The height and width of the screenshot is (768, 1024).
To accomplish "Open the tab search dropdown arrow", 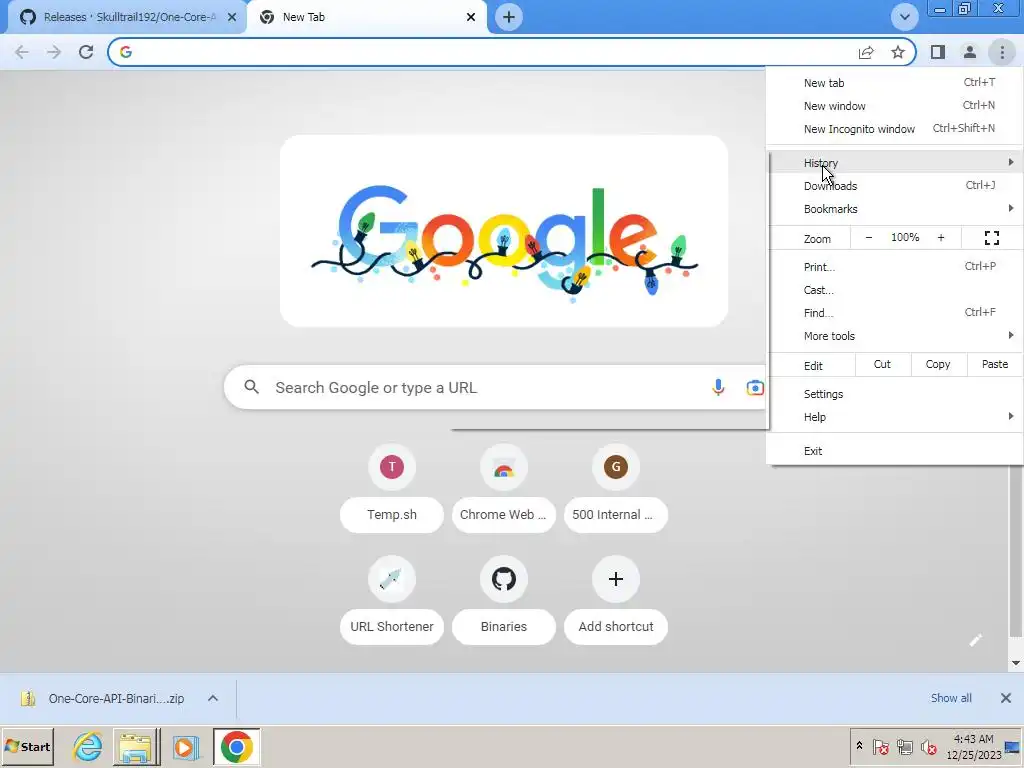I will 904,17.
